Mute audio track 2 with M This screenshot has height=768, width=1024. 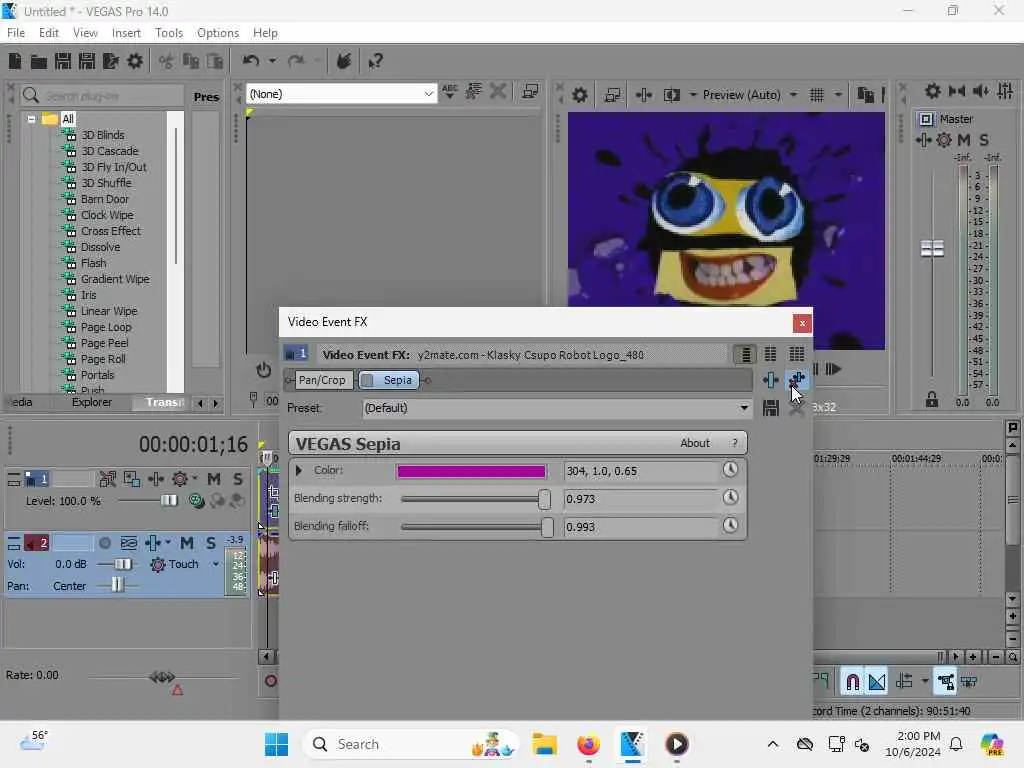coord(187,543)
